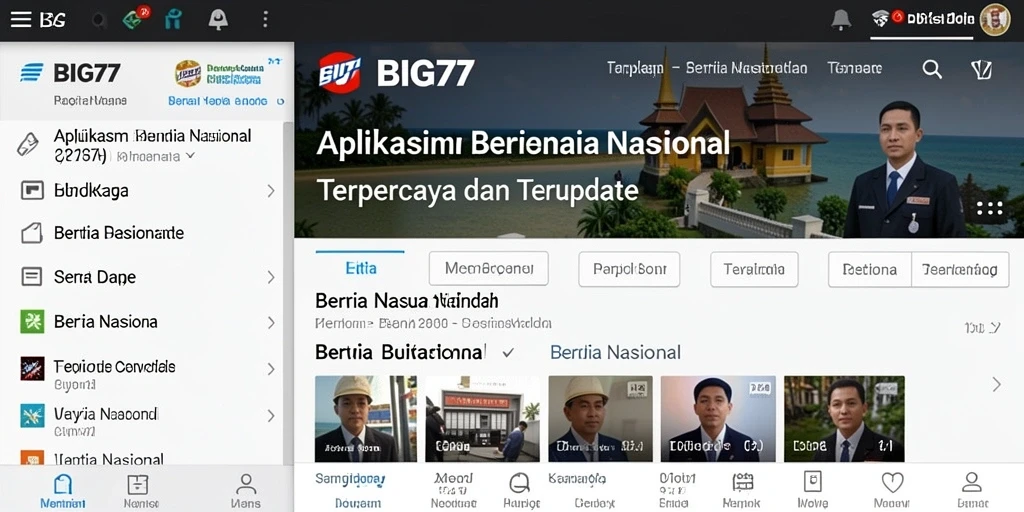The image size is (1024, 512).
Task: Click the teal icon beside Vayria Nasoond
Action: [x=32, y=416]
